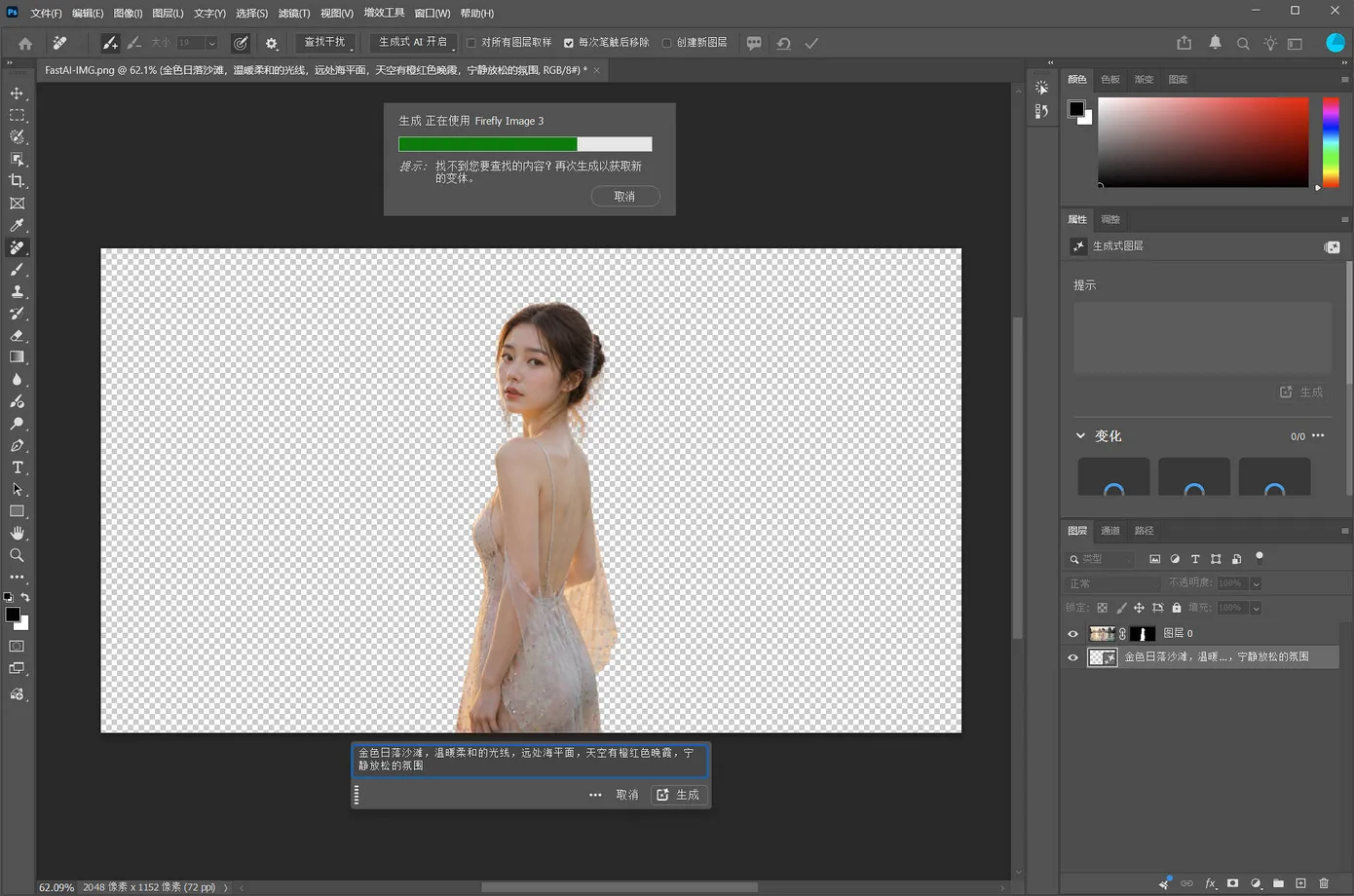Image resolution: width=1354 pixels, height=896 pixels.
Task: Open the 滤镜(T) menu
Action: [x=294, y=14]
